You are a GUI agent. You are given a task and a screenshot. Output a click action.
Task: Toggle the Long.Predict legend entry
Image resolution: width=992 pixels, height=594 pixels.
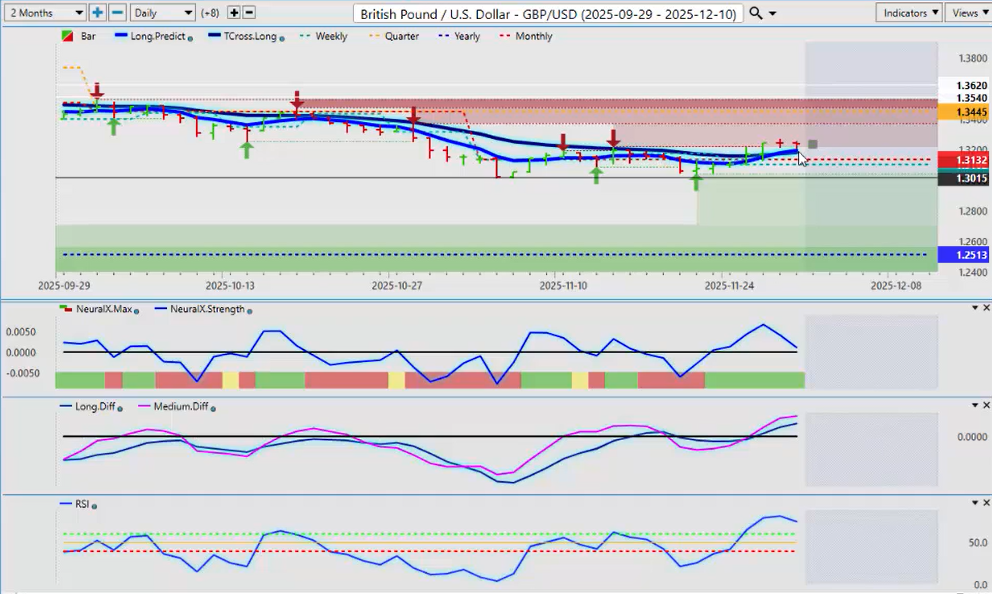tap(157, 36)
